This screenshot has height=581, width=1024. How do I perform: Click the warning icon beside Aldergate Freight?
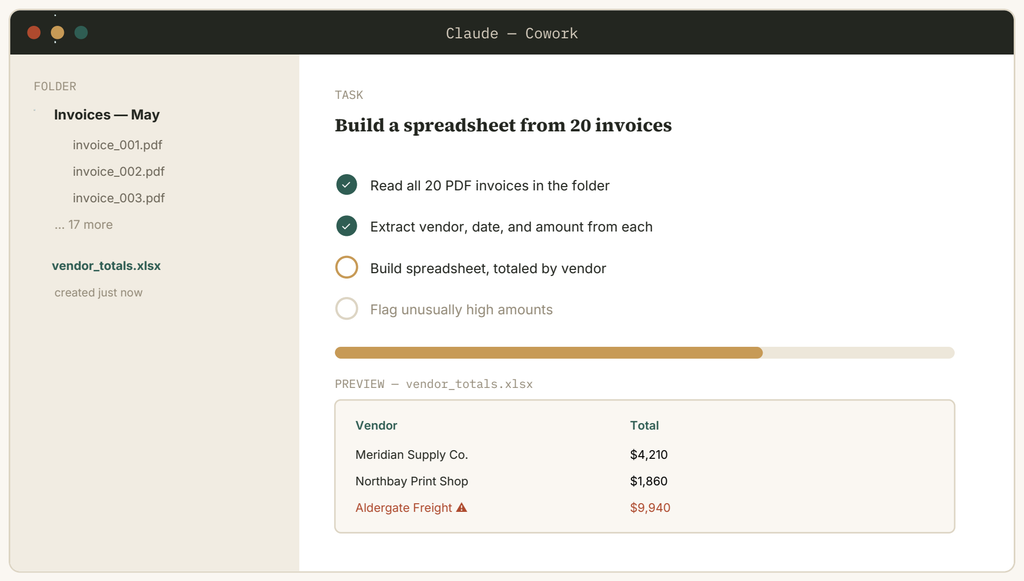click(462, 507)
